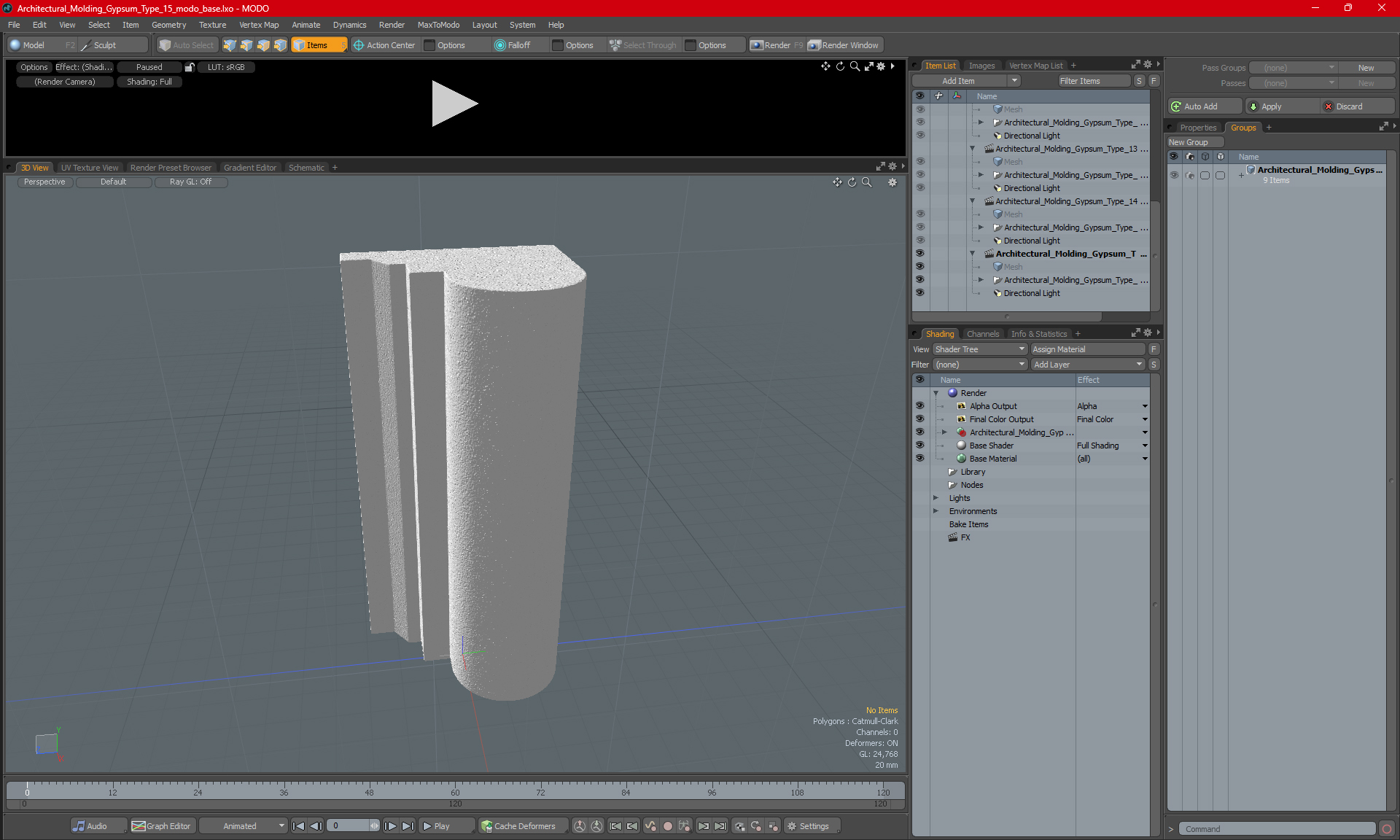Image resolution: width=1400 pixels, height=840 pixels.
Task: Select Materials selection mode cube icon
Action: click(280, 45)
